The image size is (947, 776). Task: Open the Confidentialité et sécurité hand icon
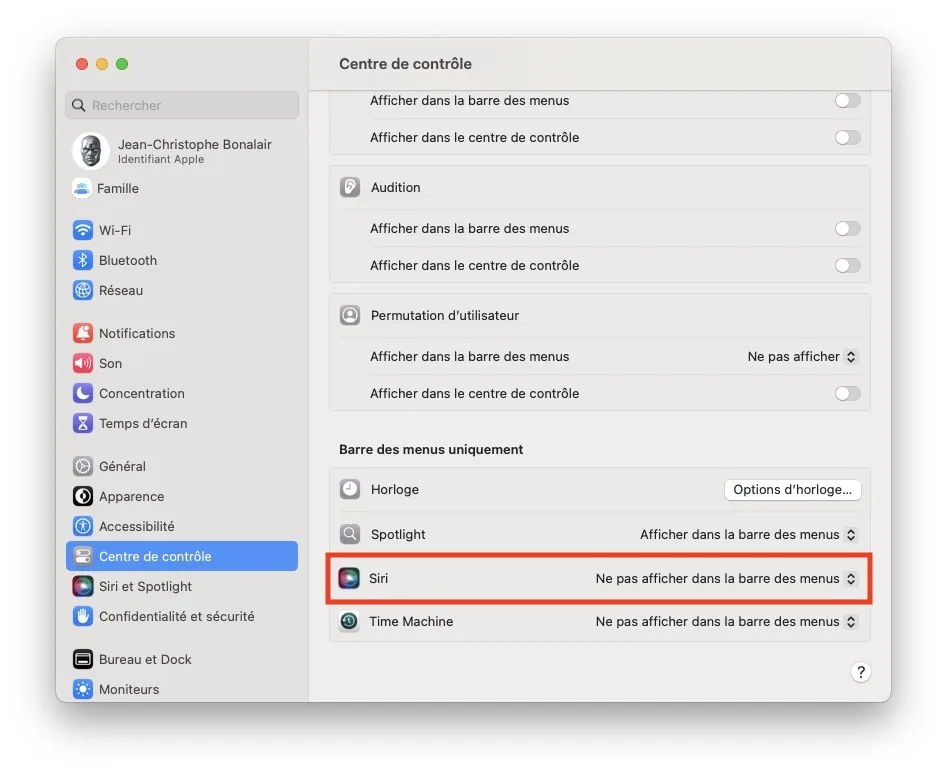(x=83, y=616)
